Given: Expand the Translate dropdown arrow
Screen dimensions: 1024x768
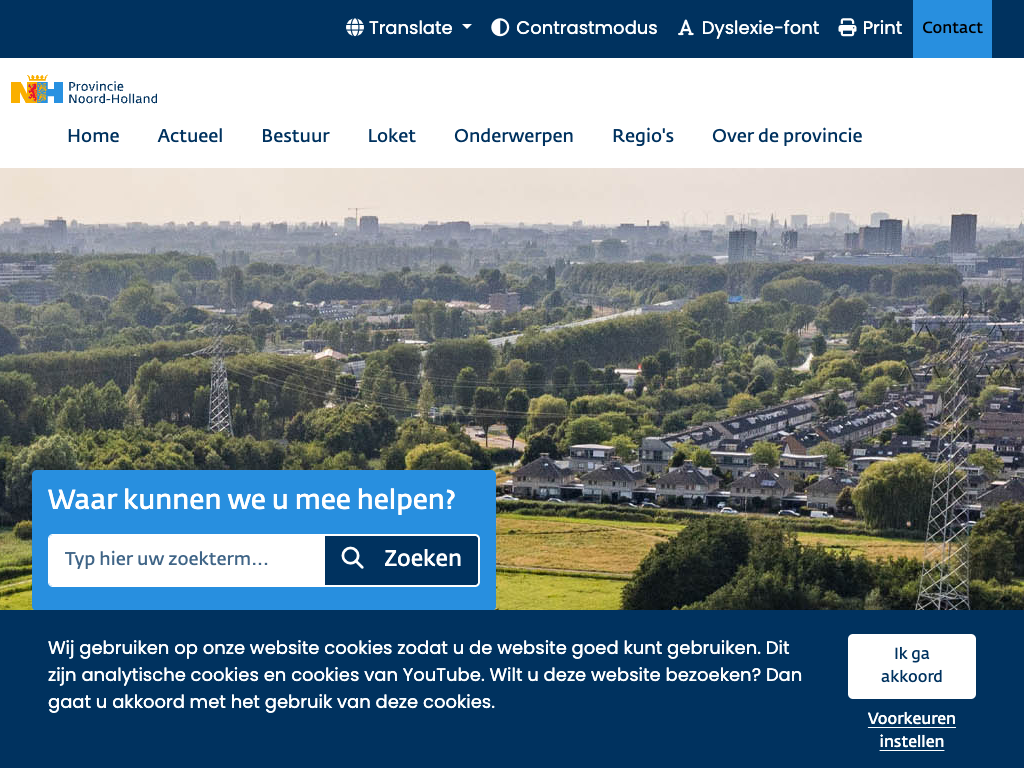Looking at the screenshot, I should click(467, 28).
